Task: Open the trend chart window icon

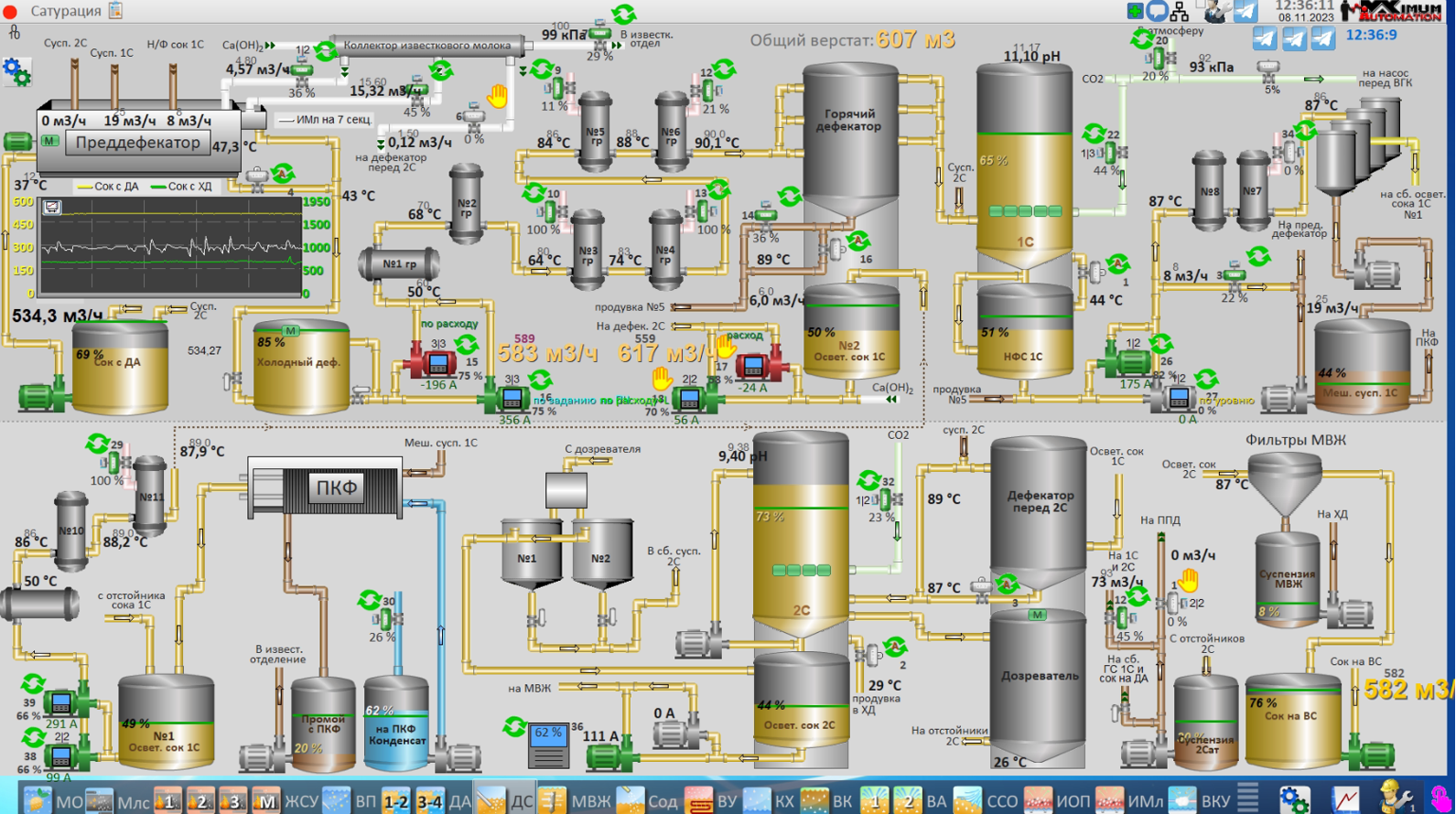Action: click(x=52, y=208)
